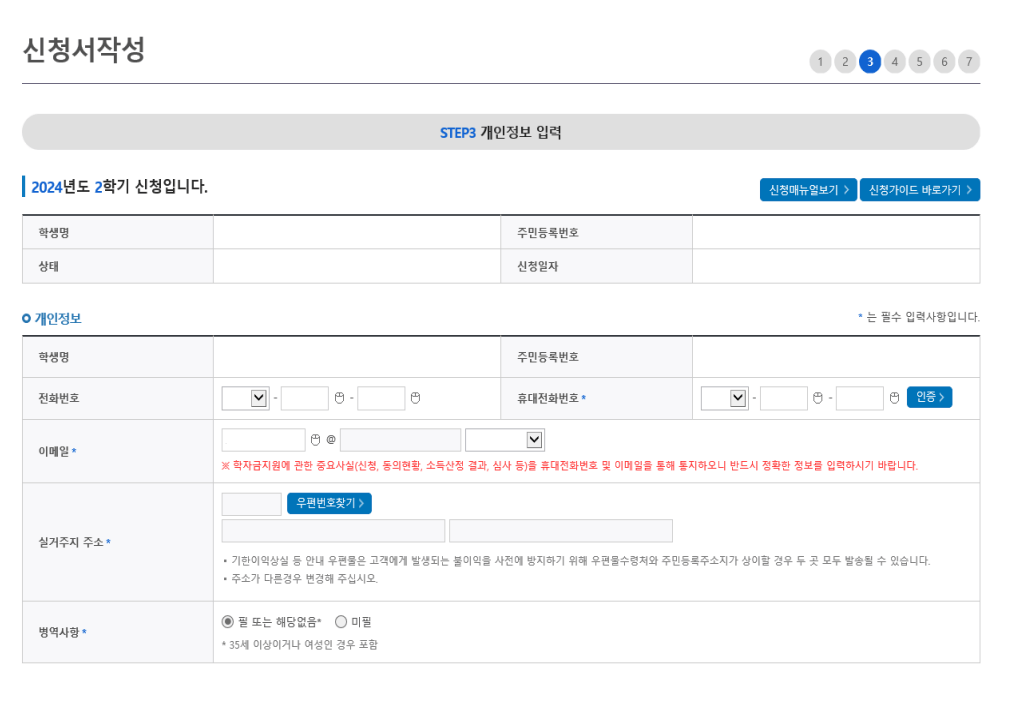
Task: Select step 7 circle in progress indicator
Action: [x=968, y=61]
